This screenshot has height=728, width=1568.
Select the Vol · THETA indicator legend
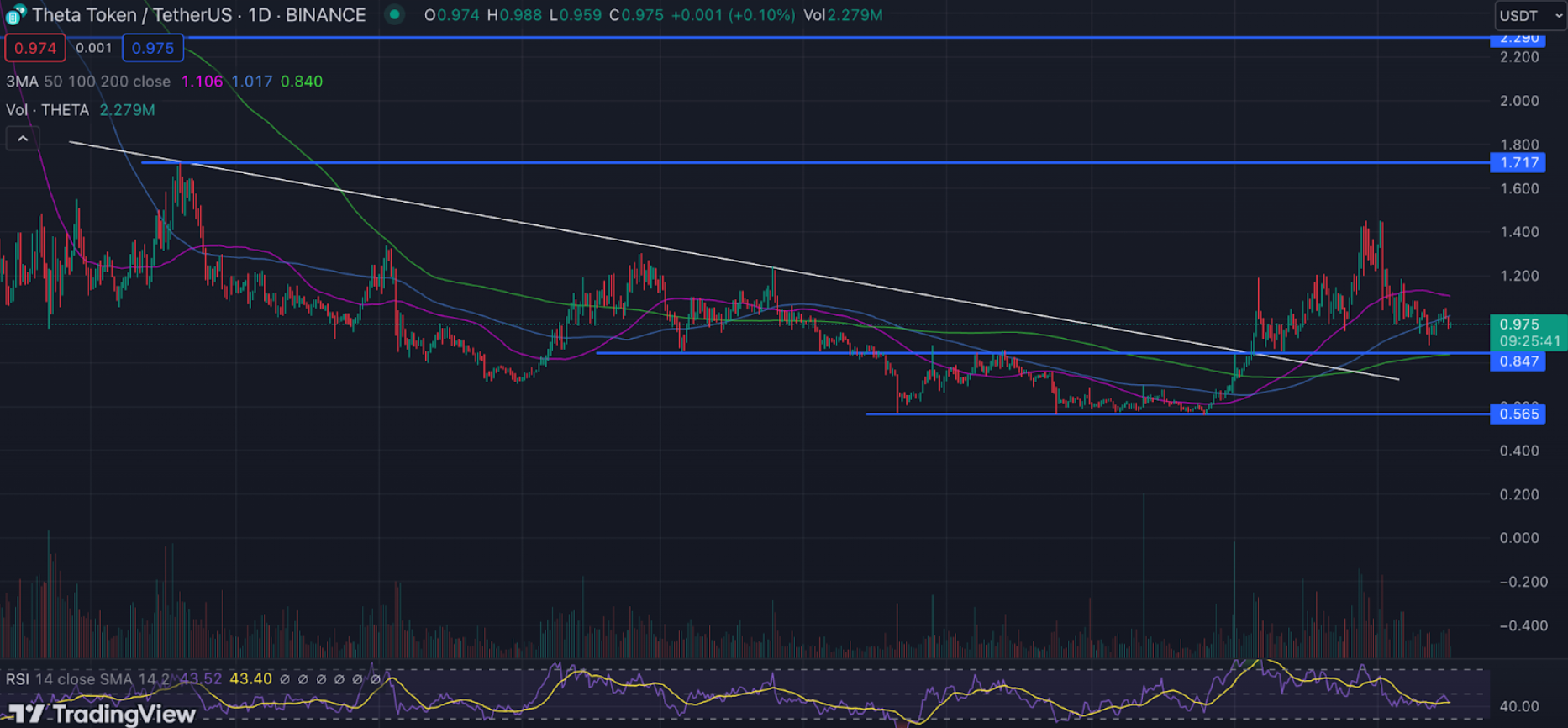pos(48,110)
